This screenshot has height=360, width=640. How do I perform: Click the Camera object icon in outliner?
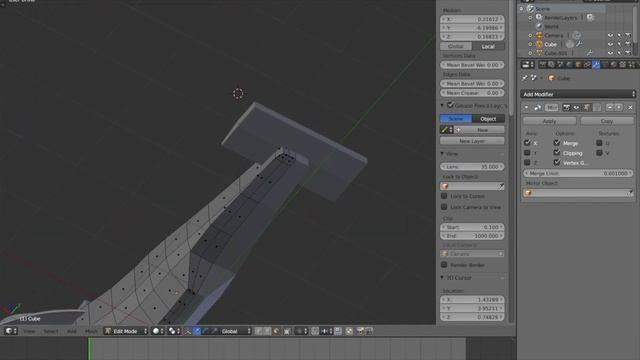click(x=540, y=36)
